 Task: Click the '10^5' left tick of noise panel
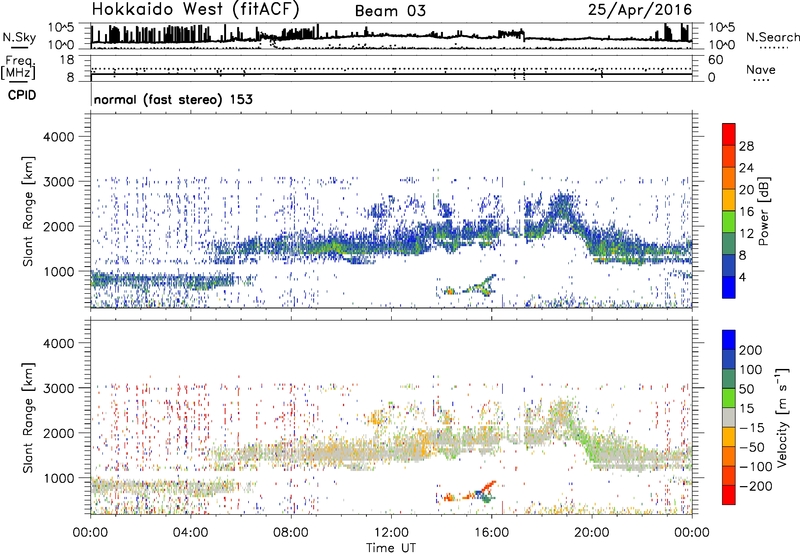coord(61,27)
